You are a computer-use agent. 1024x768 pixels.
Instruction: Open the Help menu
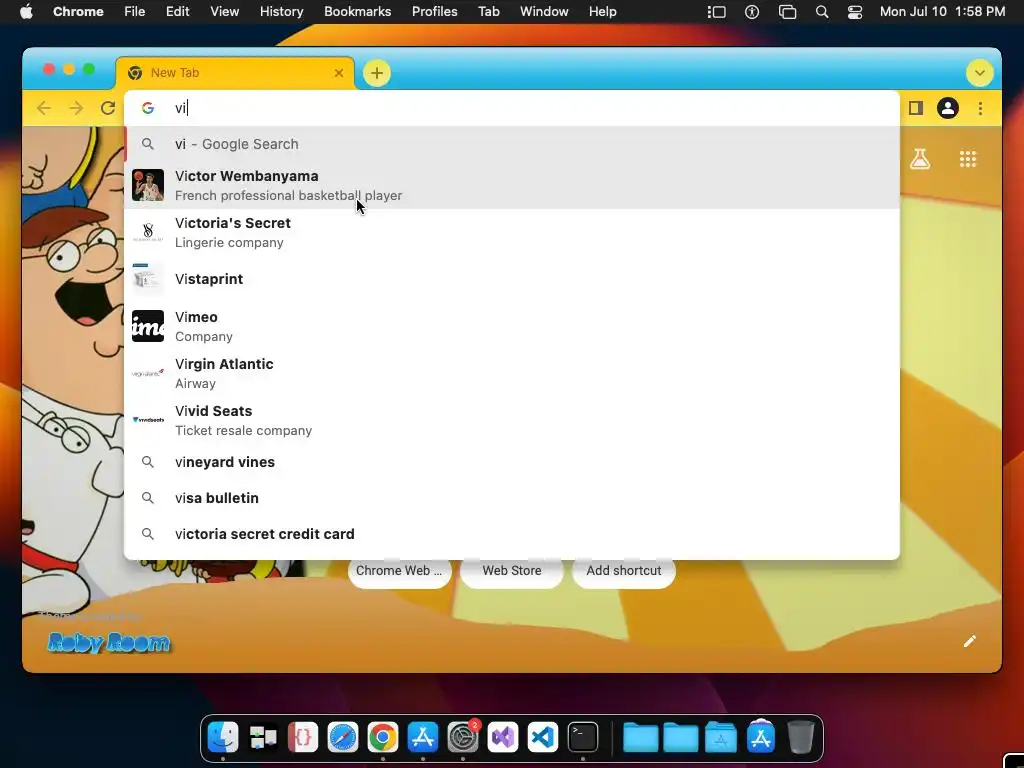602,12
